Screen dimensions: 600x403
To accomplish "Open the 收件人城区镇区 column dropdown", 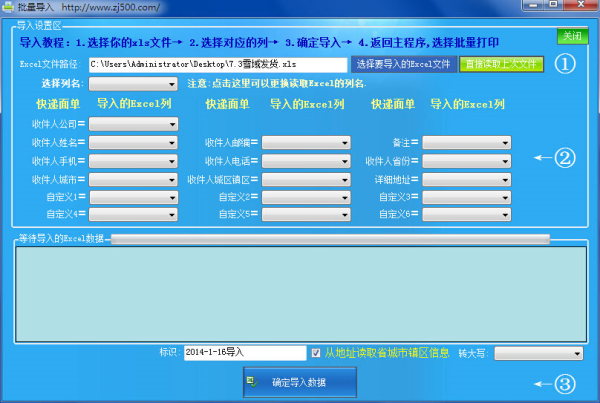I will [306, 179].
